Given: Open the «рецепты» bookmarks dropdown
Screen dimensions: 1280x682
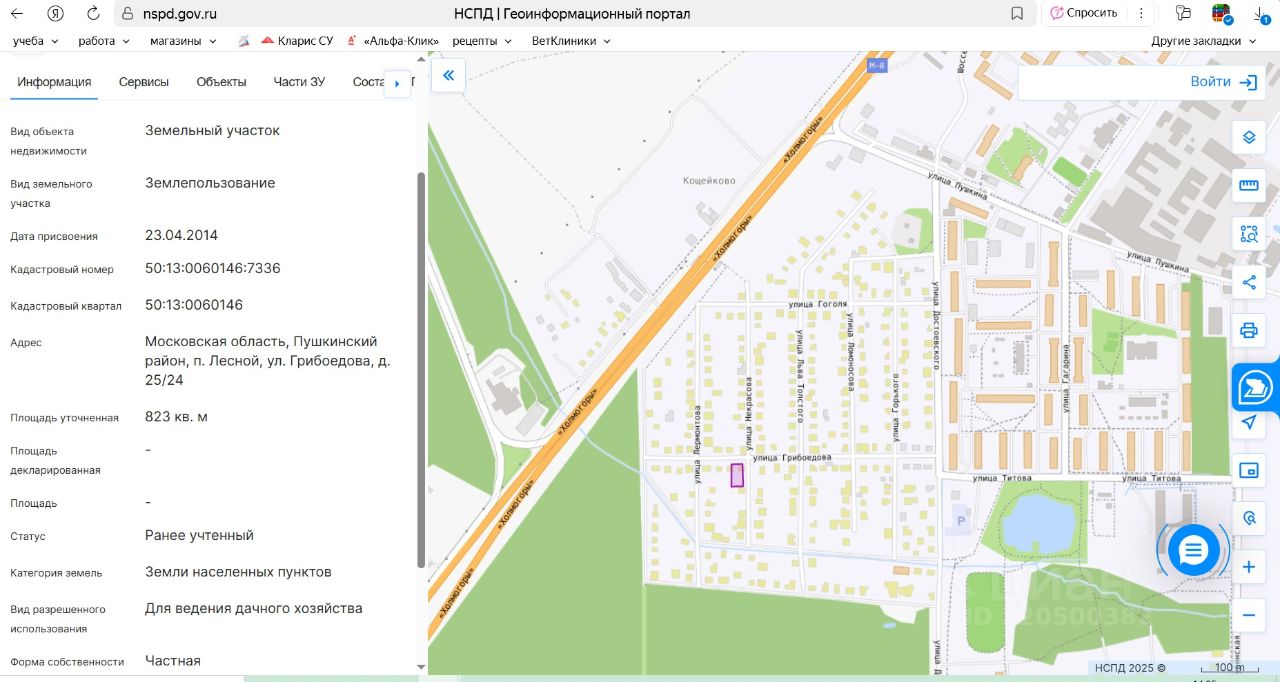Looking at the screenshot, I should coord(482,41).
